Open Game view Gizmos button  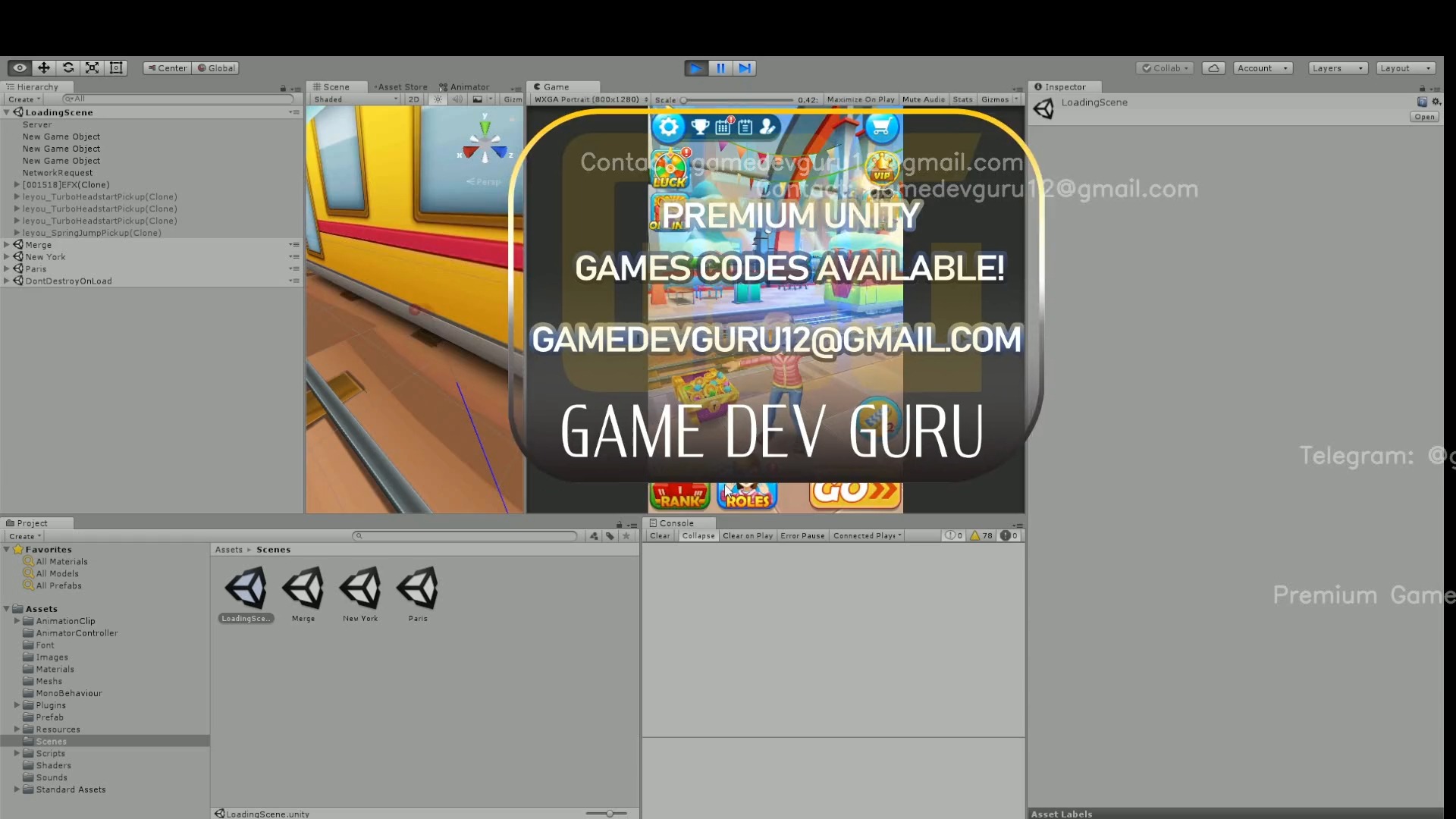point(995,99)
